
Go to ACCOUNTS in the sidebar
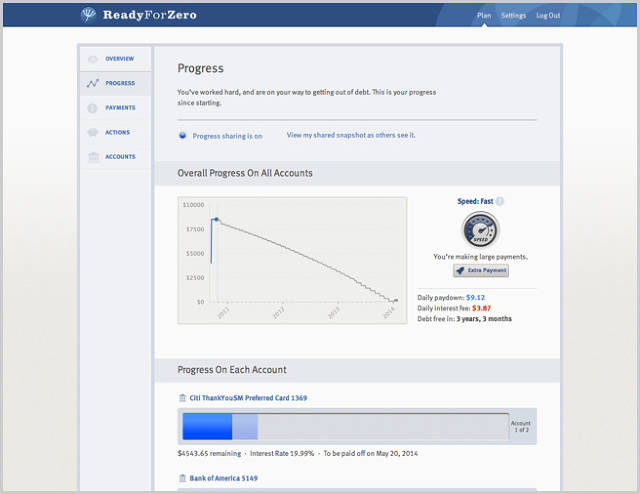click(x=120, y=157)
